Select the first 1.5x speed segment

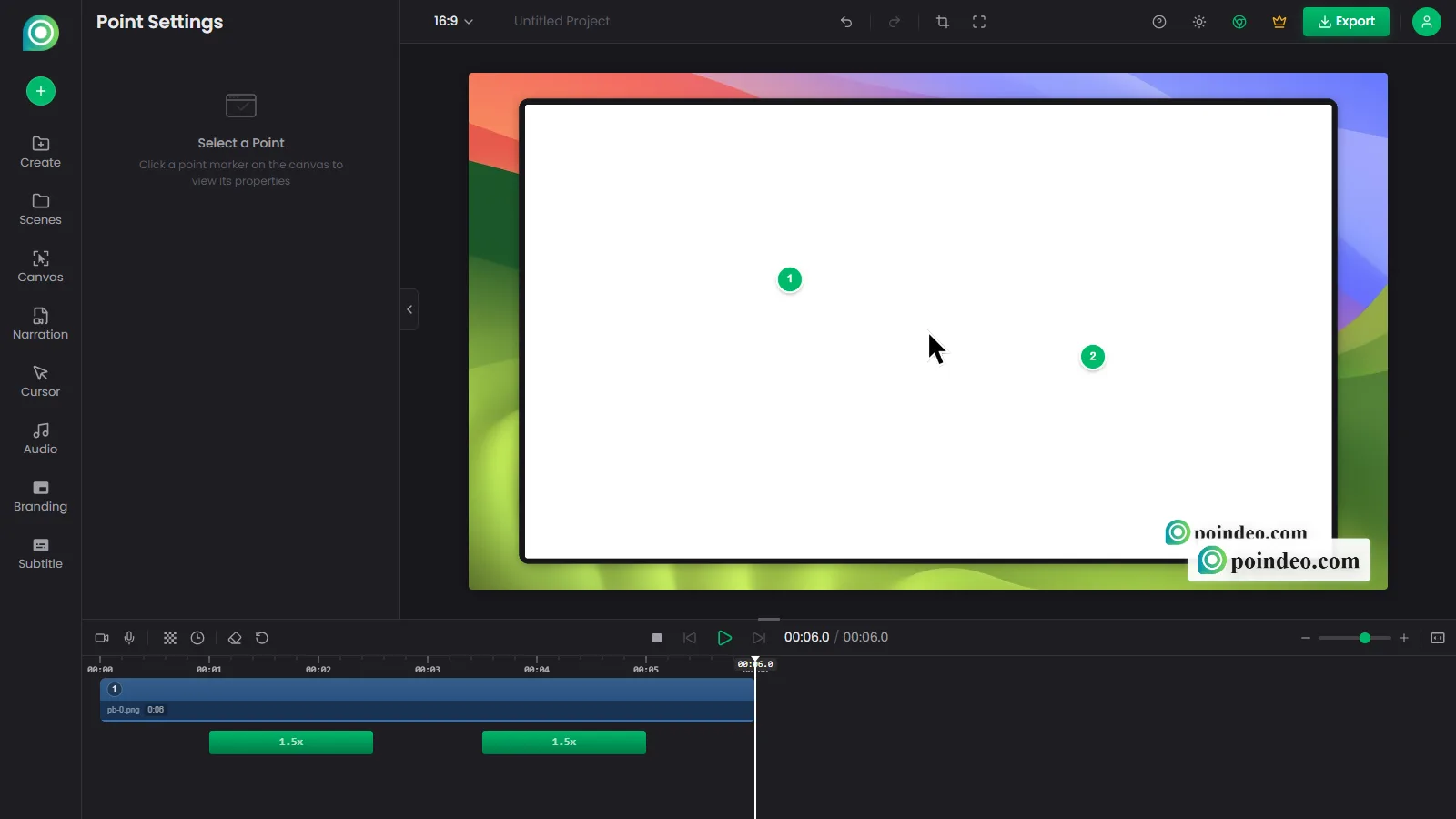[x=291, y=743]
